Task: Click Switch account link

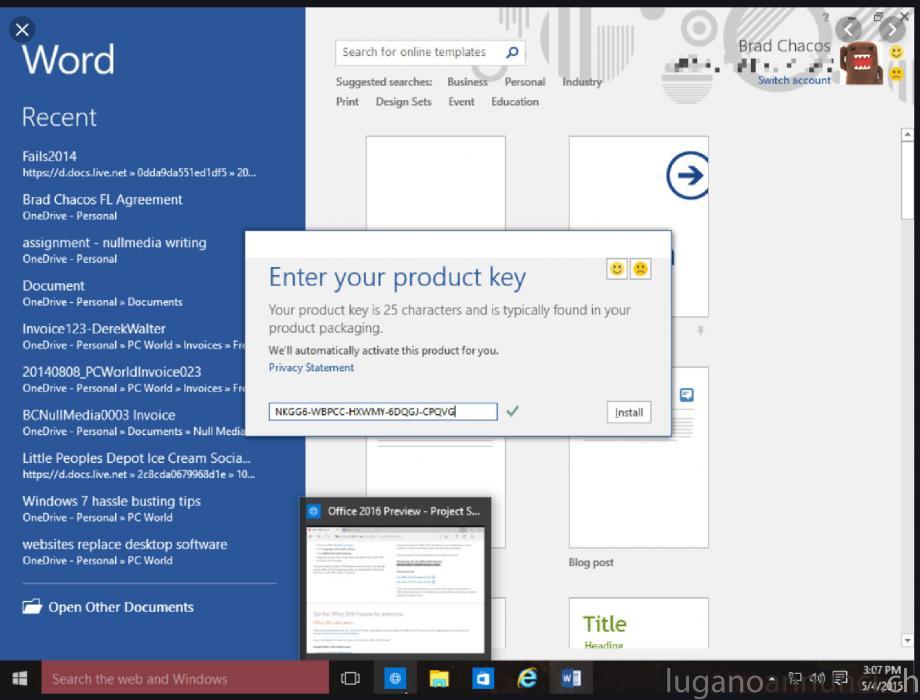Action: 794,80
